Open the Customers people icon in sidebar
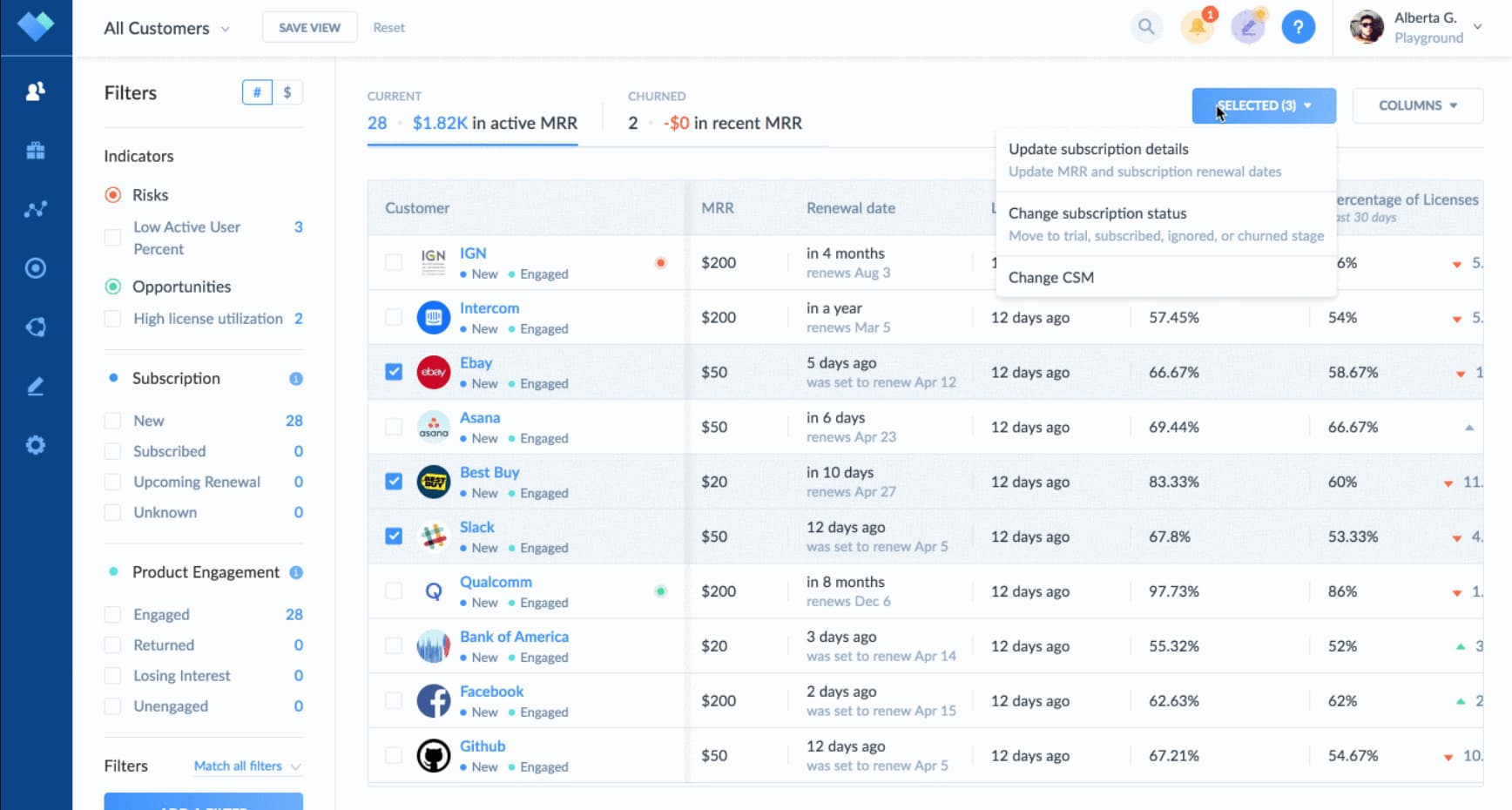 [x=36, y=91]
